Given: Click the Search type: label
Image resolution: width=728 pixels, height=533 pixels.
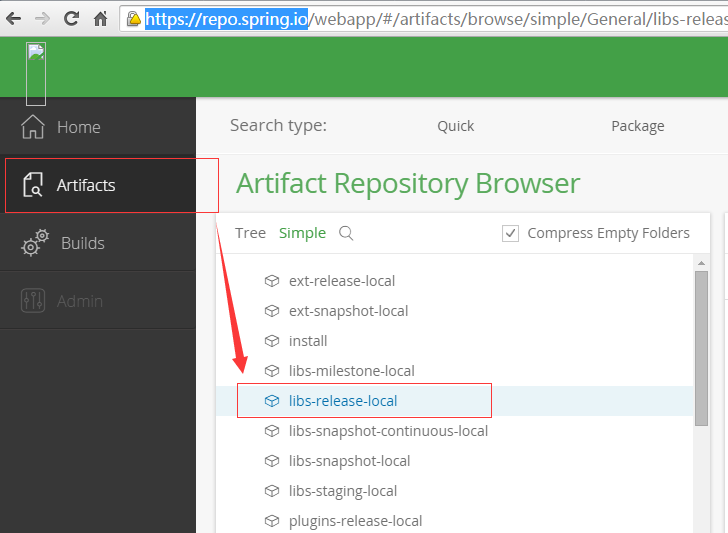Looking at the screenshot, I should [278, 125].
